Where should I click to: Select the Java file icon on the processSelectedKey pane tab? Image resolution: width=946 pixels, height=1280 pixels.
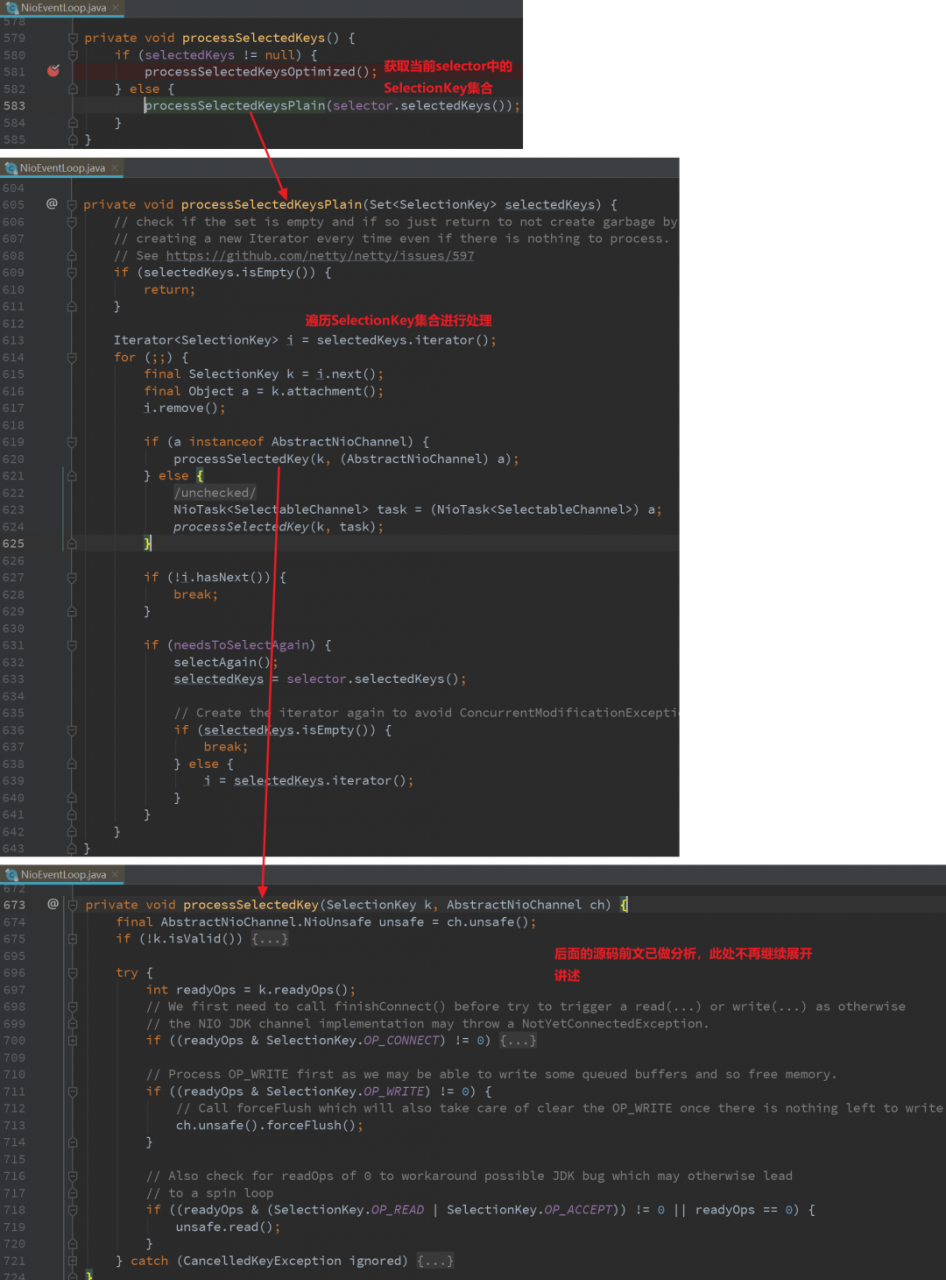11,874
